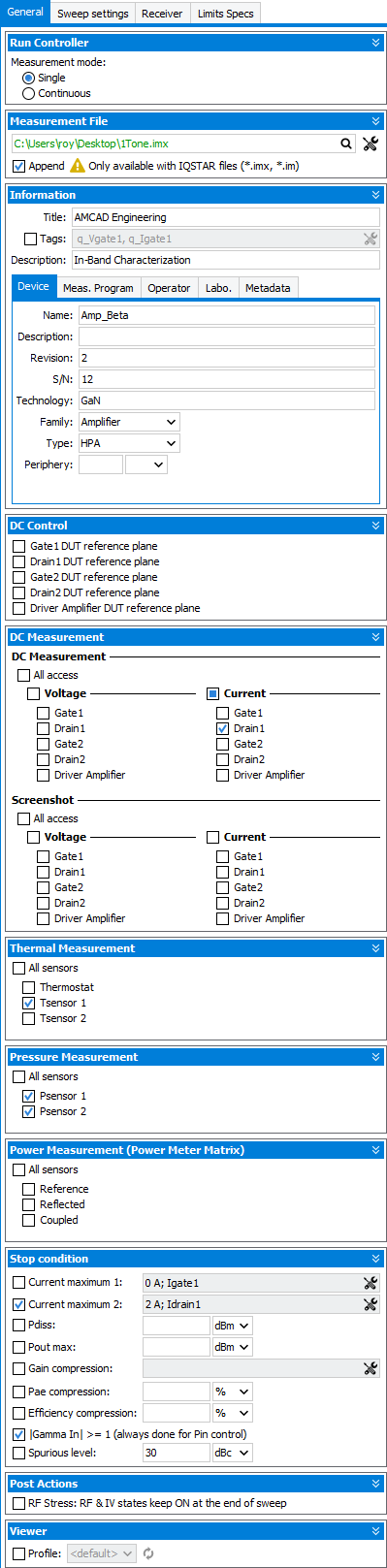Collapse the DC Control section

[375, 526]
